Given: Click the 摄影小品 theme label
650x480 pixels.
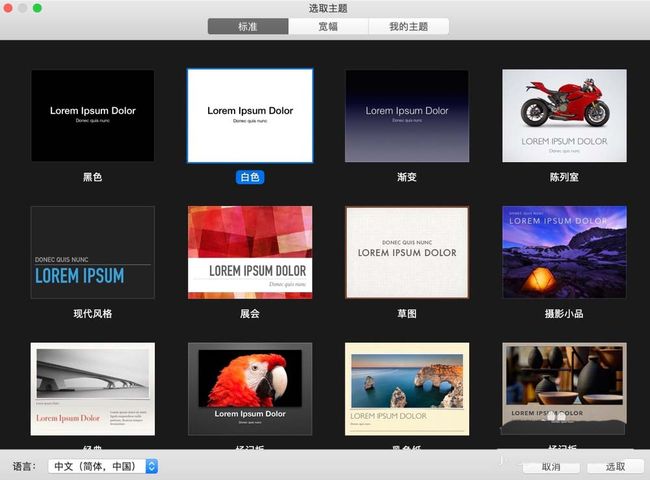Looking at the screenshot, I should click(564, 314).
